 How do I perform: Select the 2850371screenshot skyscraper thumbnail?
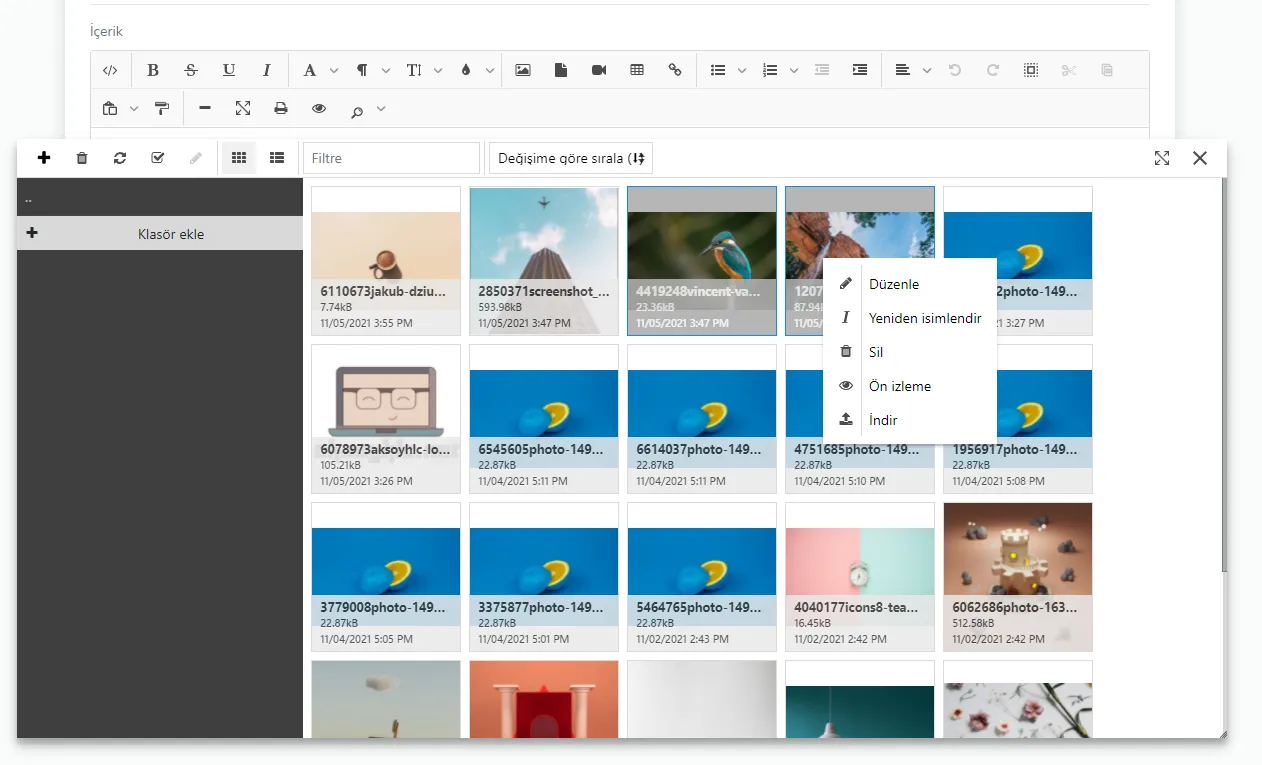tap(544, 261)
